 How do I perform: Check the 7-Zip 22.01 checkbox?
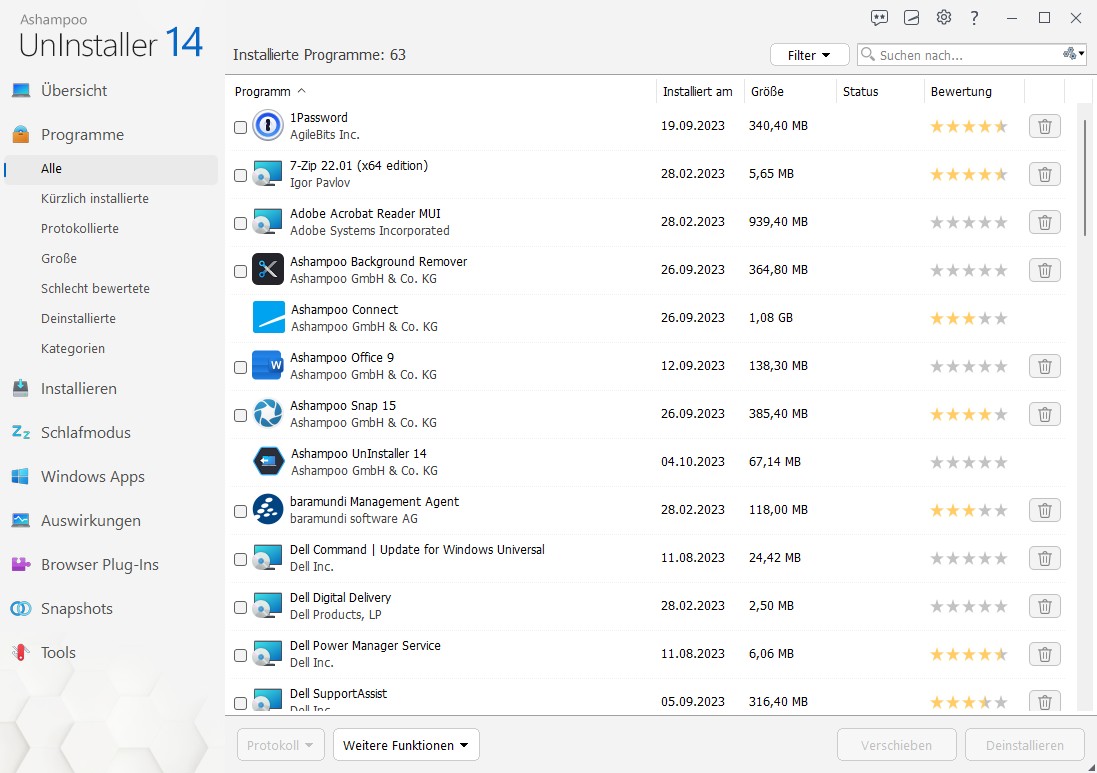point(240,176)
